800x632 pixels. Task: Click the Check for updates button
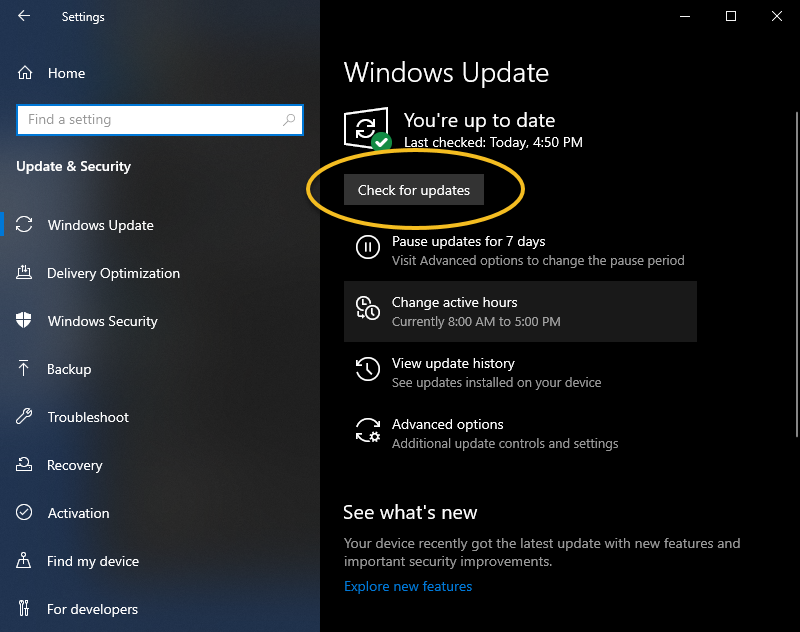coord(414,190)
